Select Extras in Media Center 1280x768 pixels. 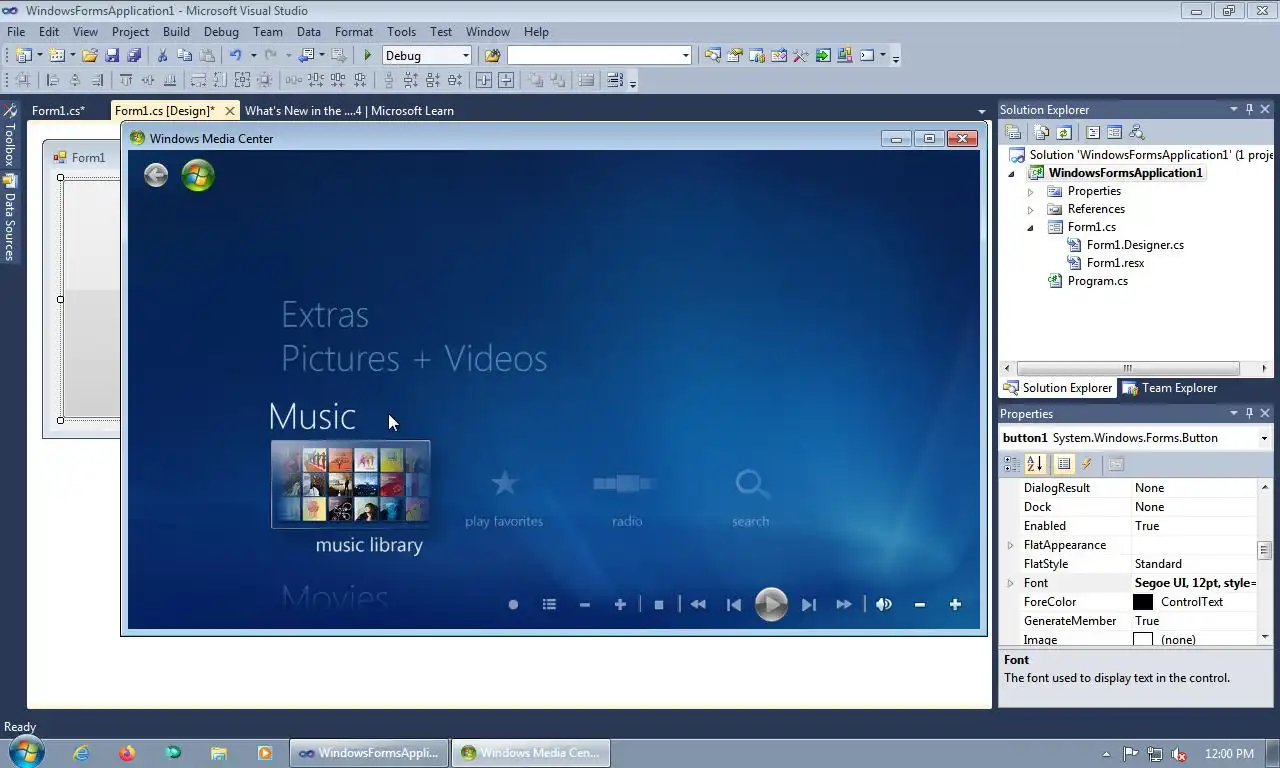tap(325, 315)
